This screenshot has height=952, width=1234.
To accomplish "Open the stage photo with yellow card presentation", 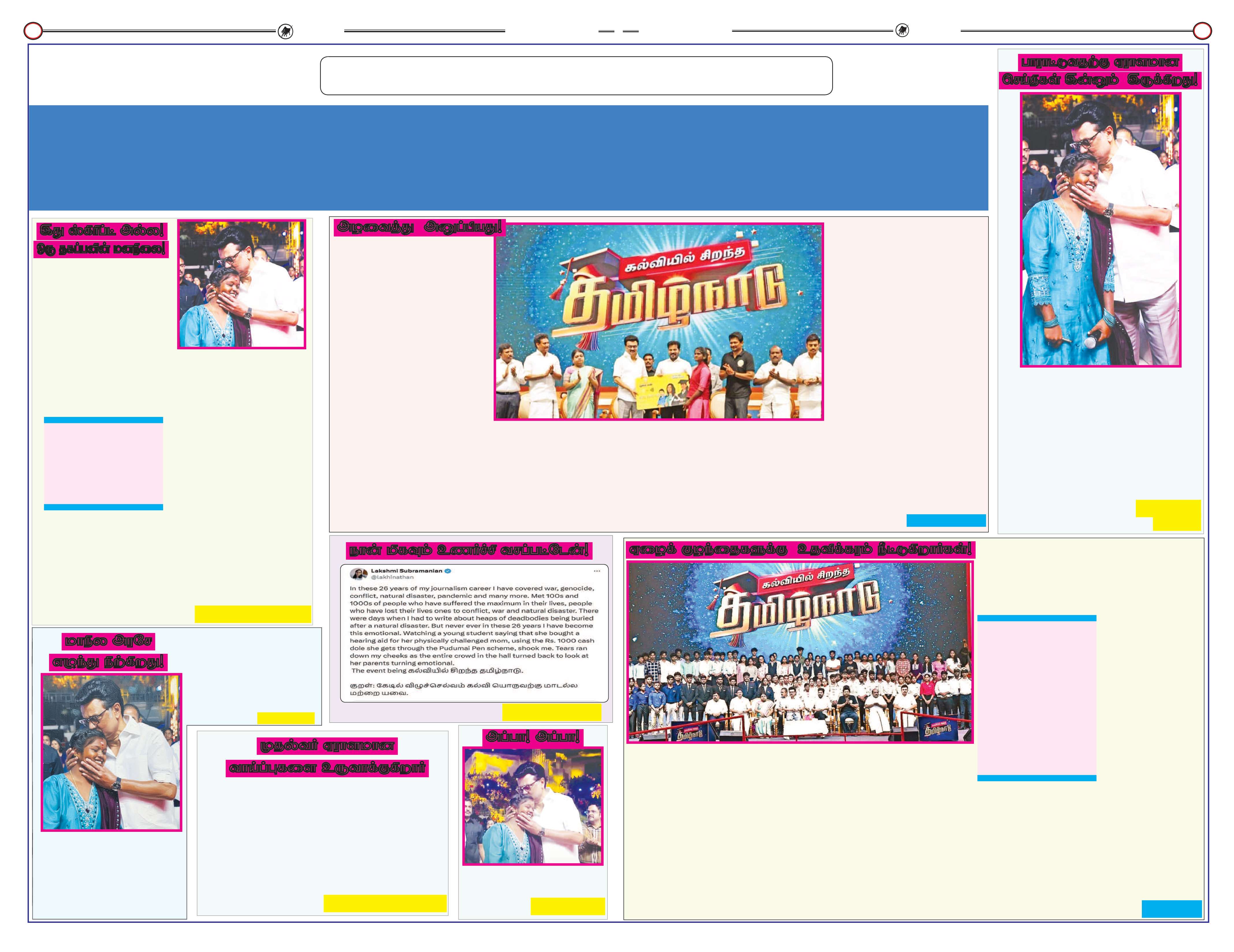I will (658, 322).
